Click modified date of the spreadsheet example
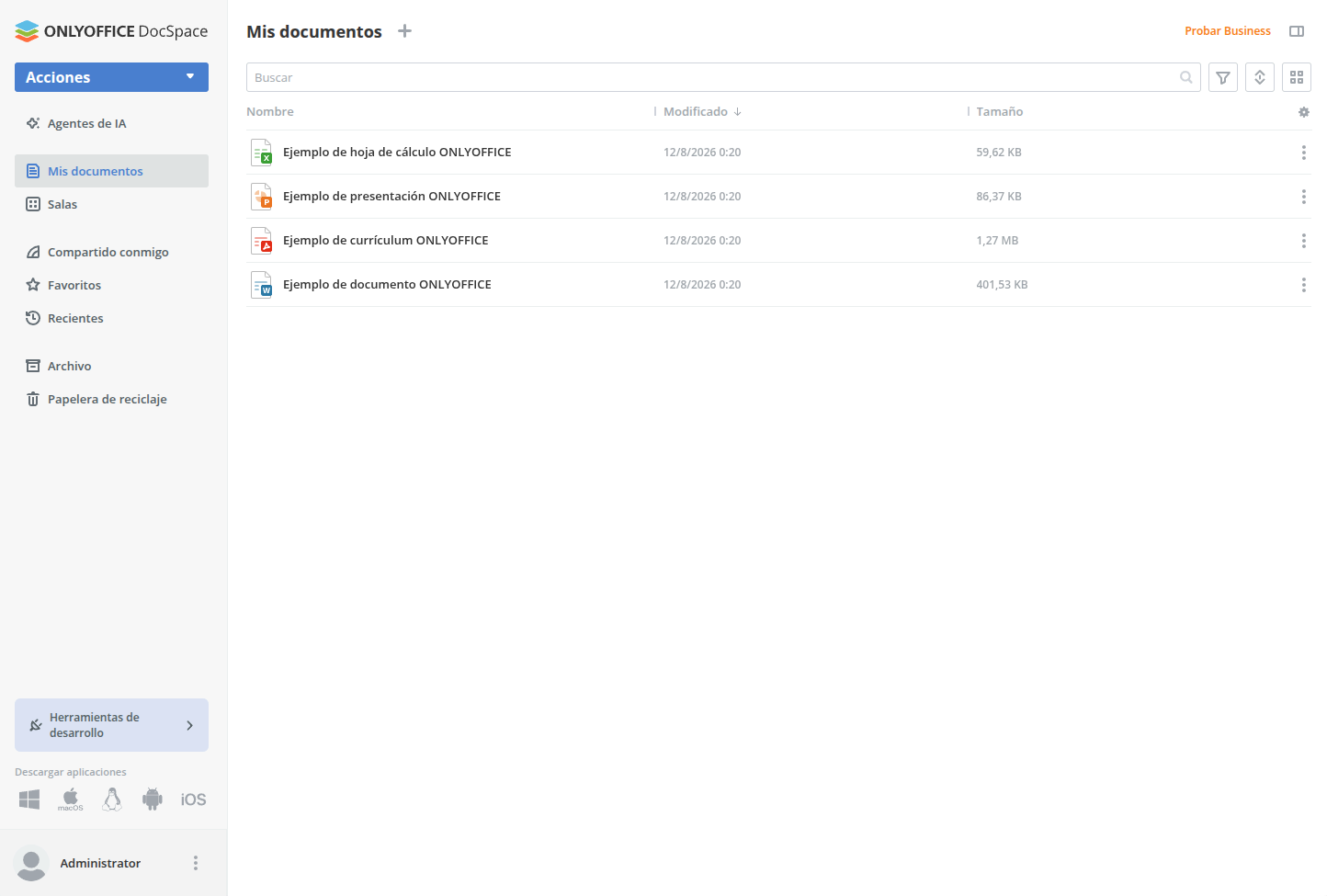 [702, 153]
